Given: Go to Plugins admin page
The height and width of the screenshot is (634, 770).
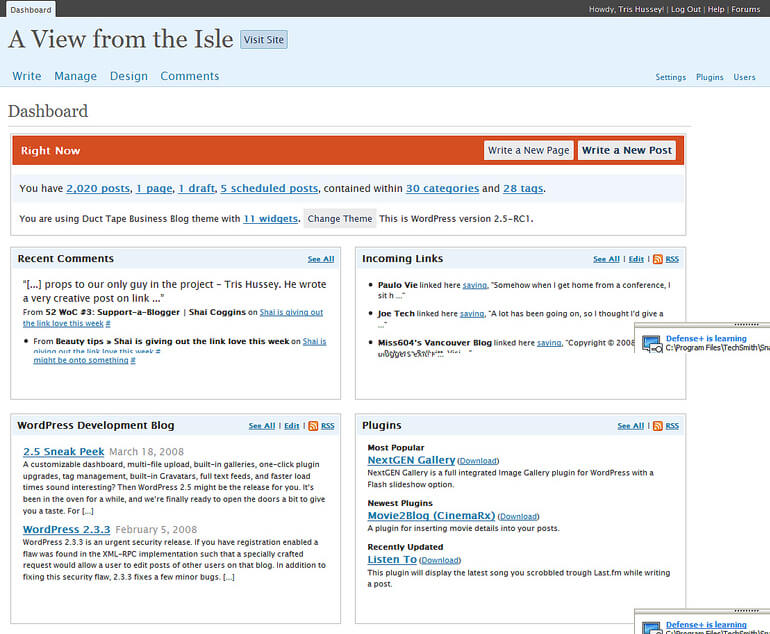Looking at the screenshot, I should (x=710, y=77).
